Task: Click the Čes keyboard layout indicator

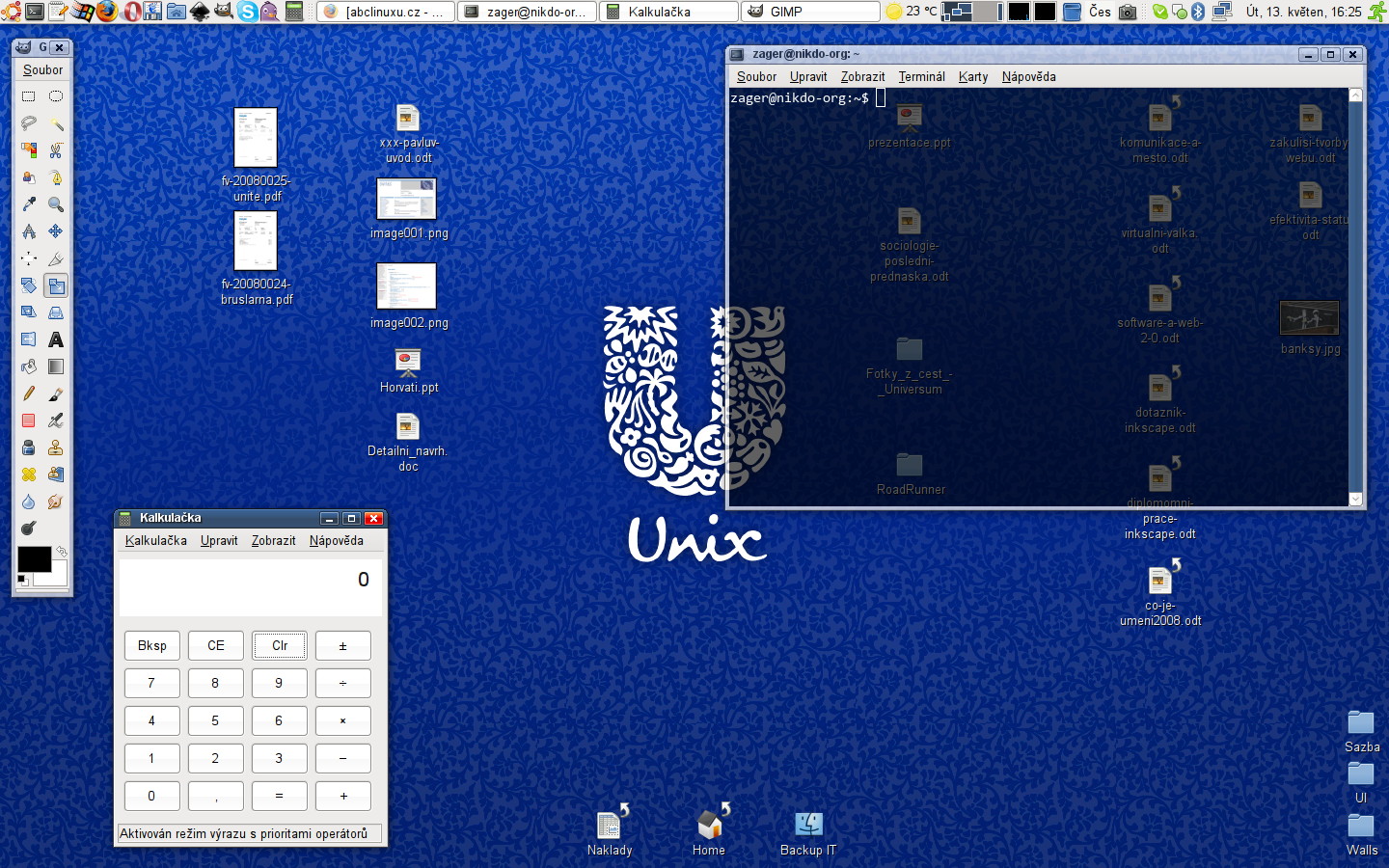Action: click(x=1100, y=12)
